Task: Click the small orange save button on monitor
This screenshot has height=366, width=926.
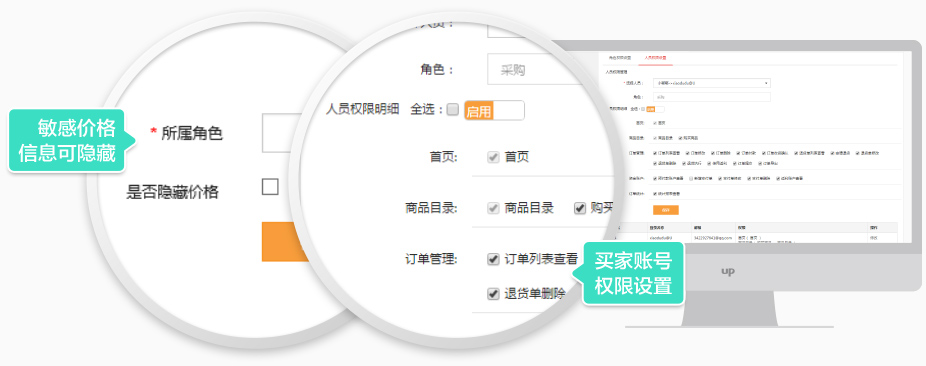Action: tap(666, 210)
